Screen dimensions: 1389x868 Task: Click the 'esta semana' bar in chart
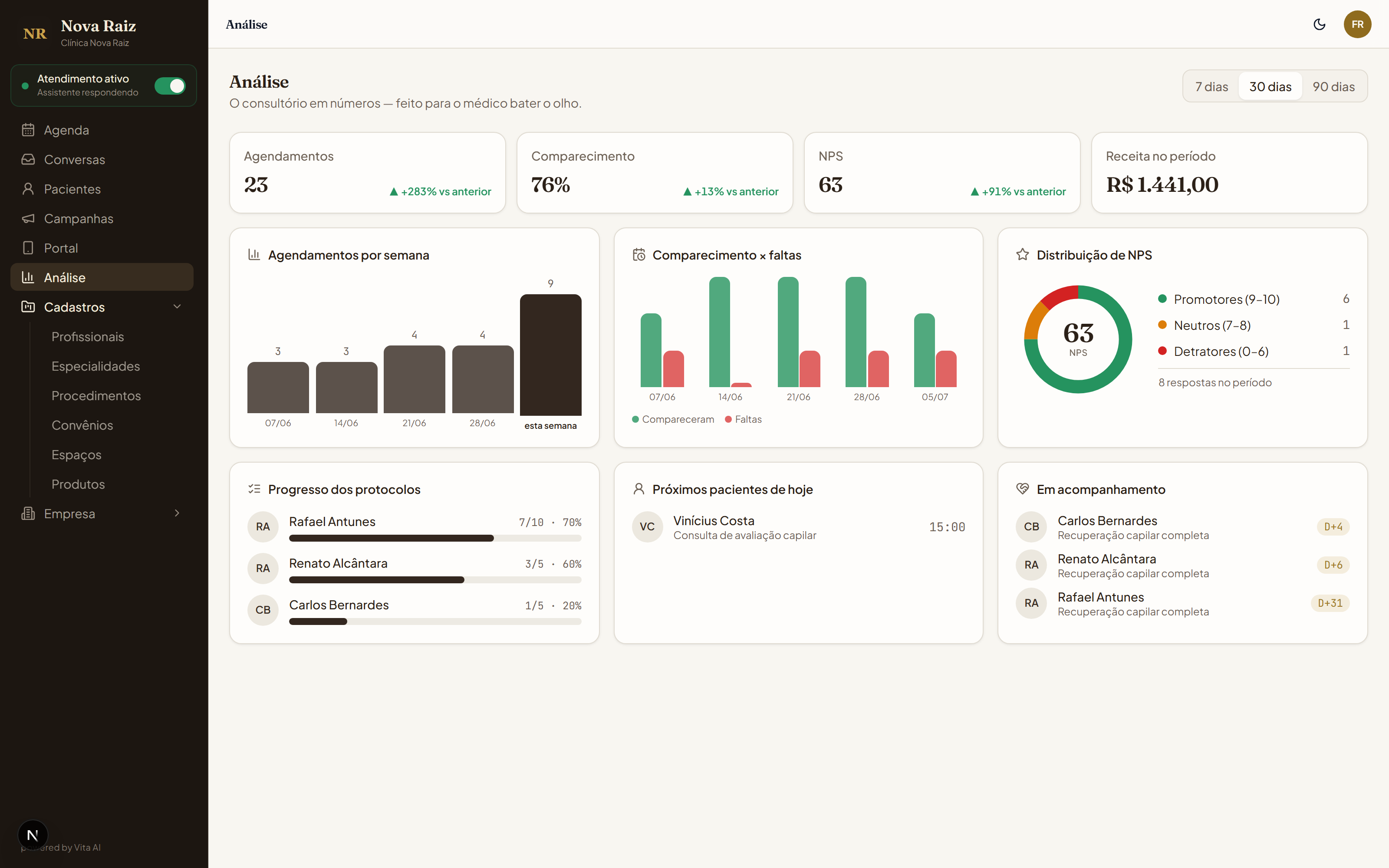click(550, 354)
